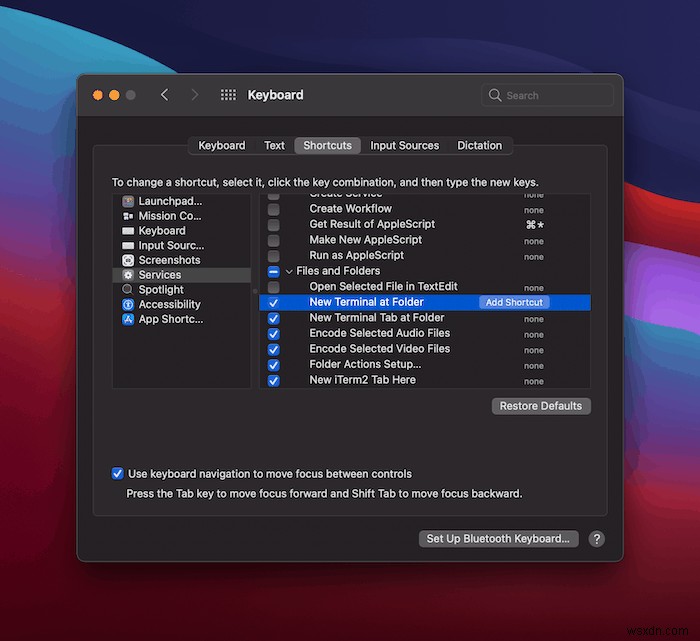The height and width of the screenshot is (641, 700).
Task: Click the Mission Control icon in sidebar
Action: (x=128, y=216)
